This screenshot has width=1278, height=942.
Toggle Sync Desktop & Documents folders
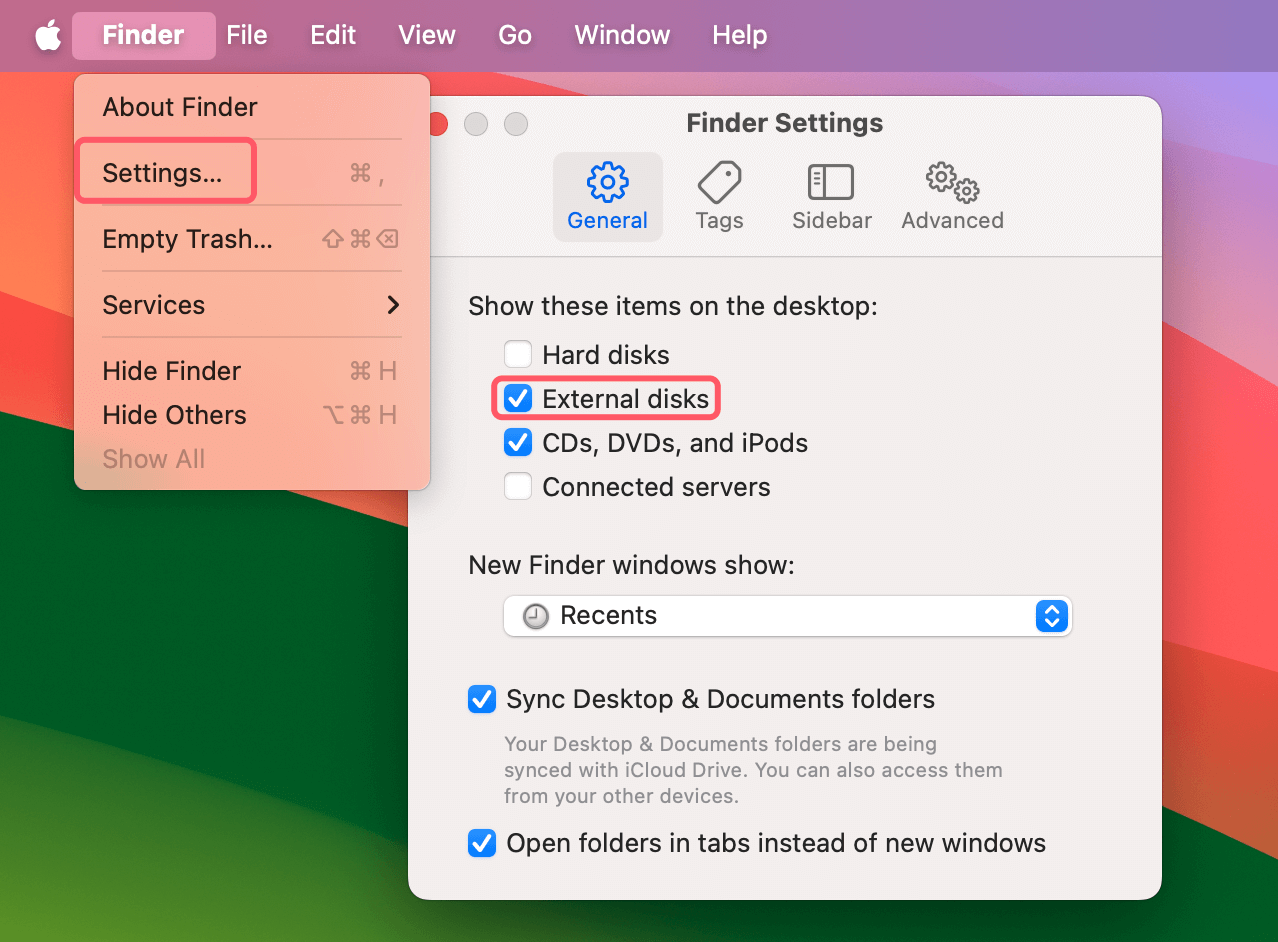482,699
